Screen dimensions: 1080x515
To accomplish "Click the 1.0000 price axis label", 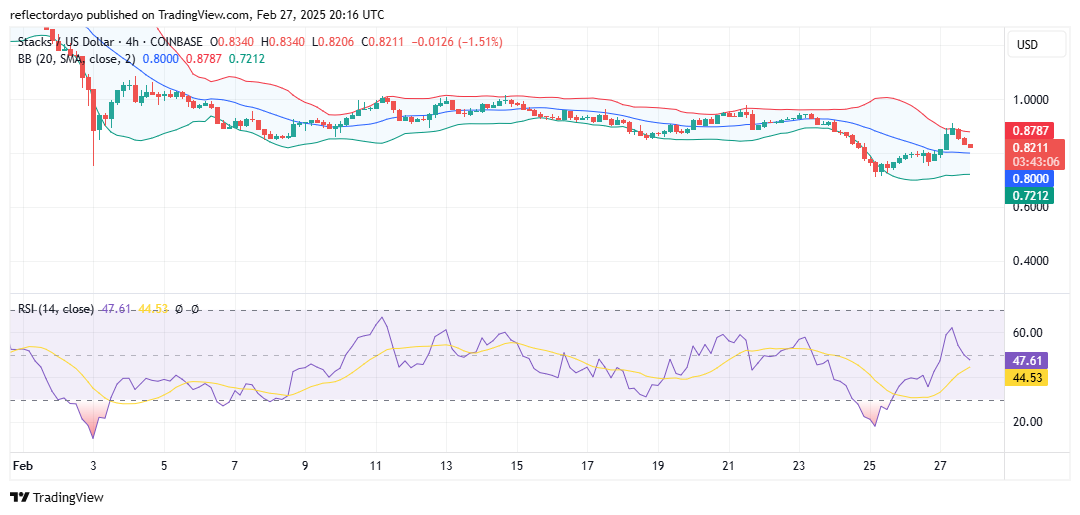I will pyautogui.click(x=1030, y=99).
